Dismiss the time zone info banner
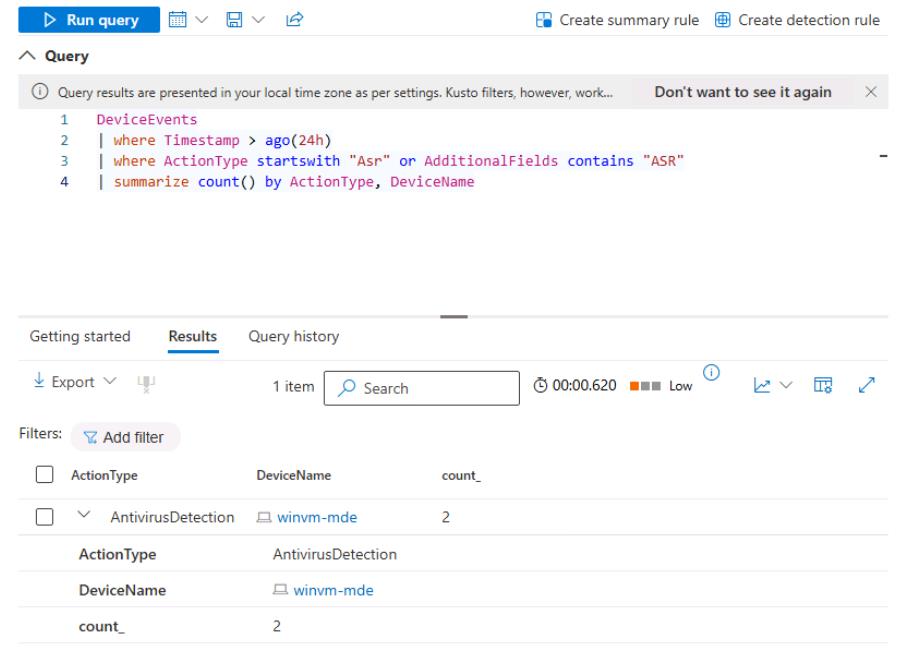921x665 pixels. click(x=870, y=92)
